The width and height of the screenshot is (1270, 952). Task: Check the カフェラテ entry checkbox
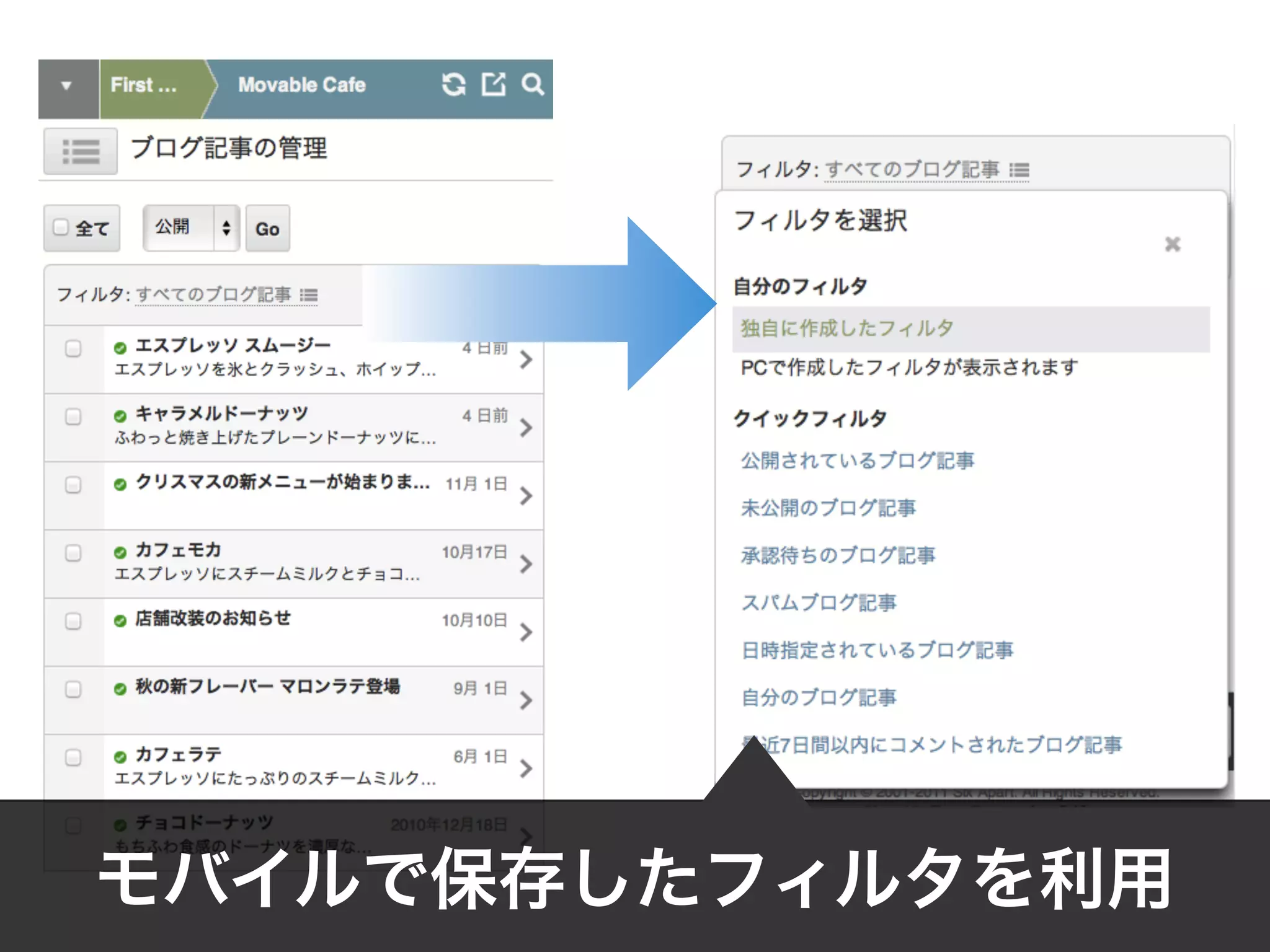pyautogui.click(x=73, y=757)
